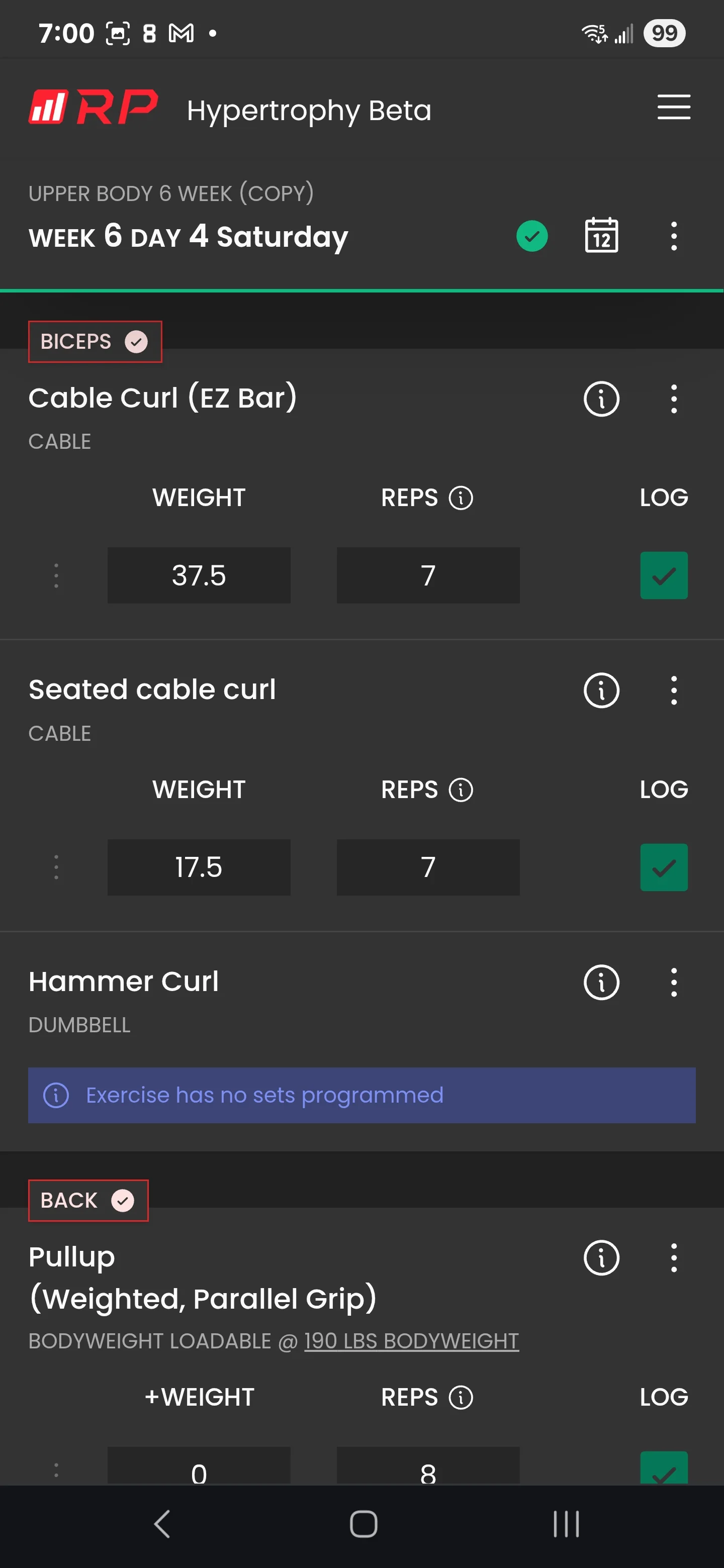724x1568 pixels.
Task: Toggle the log checkbox for Cable Curl set
Action: (664, 576)
